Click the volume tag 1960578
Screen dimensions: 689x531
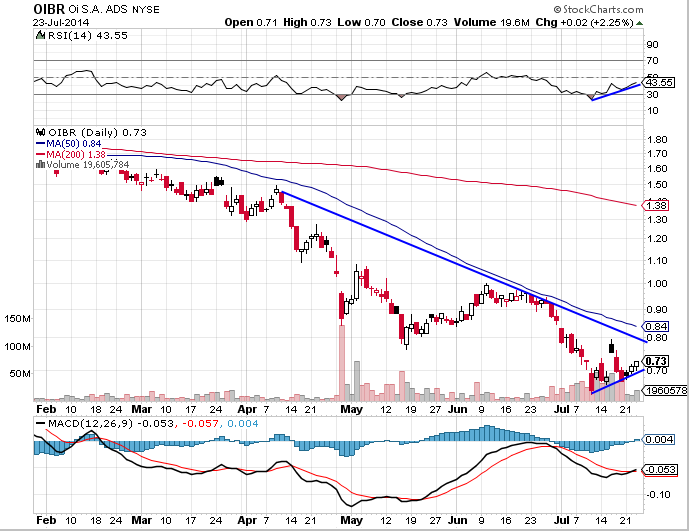point(666,390)
